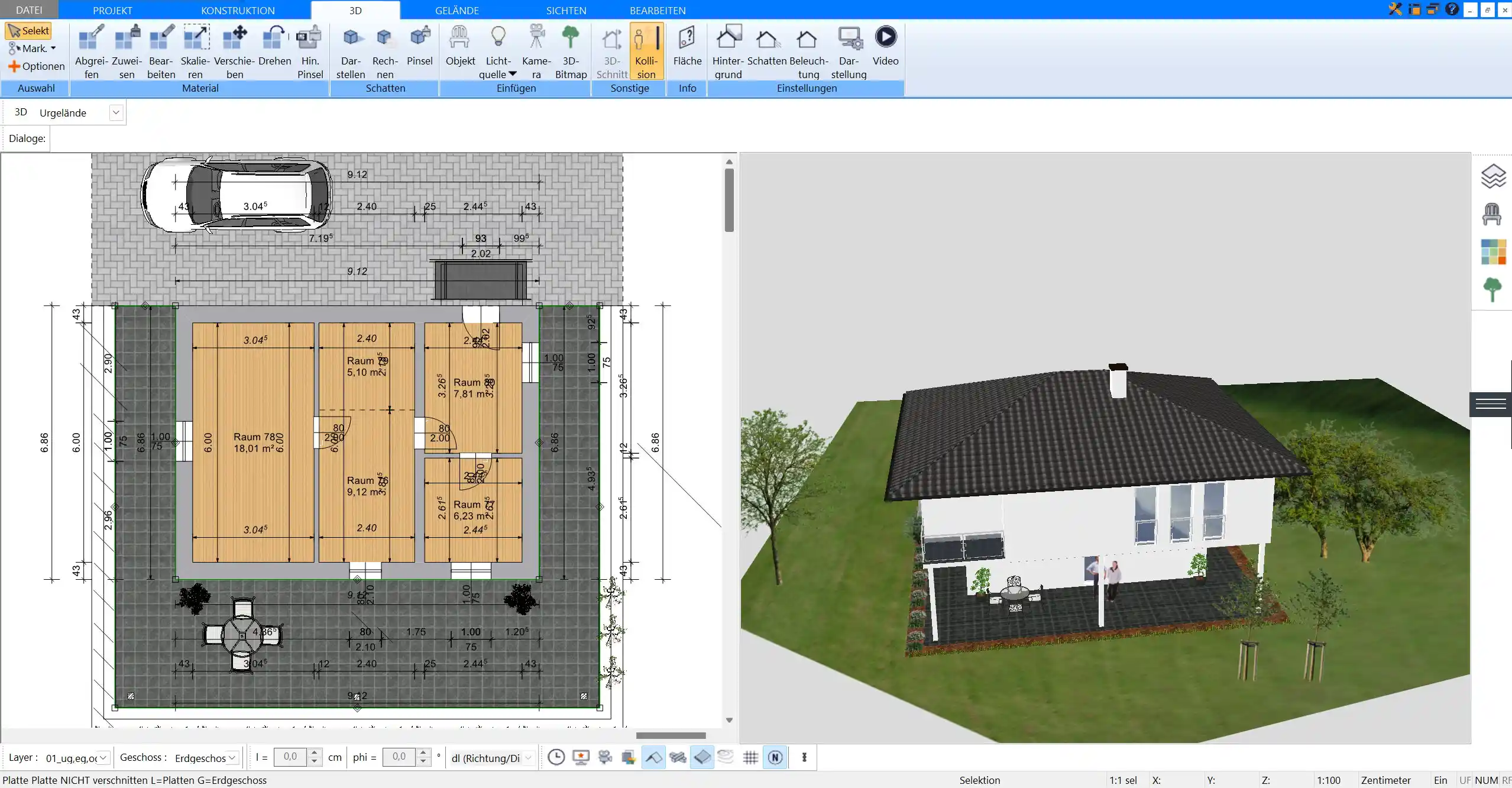This screenshot has width=1512, height=788.
Task: Focus the l length input field
Action: (290, 757)
